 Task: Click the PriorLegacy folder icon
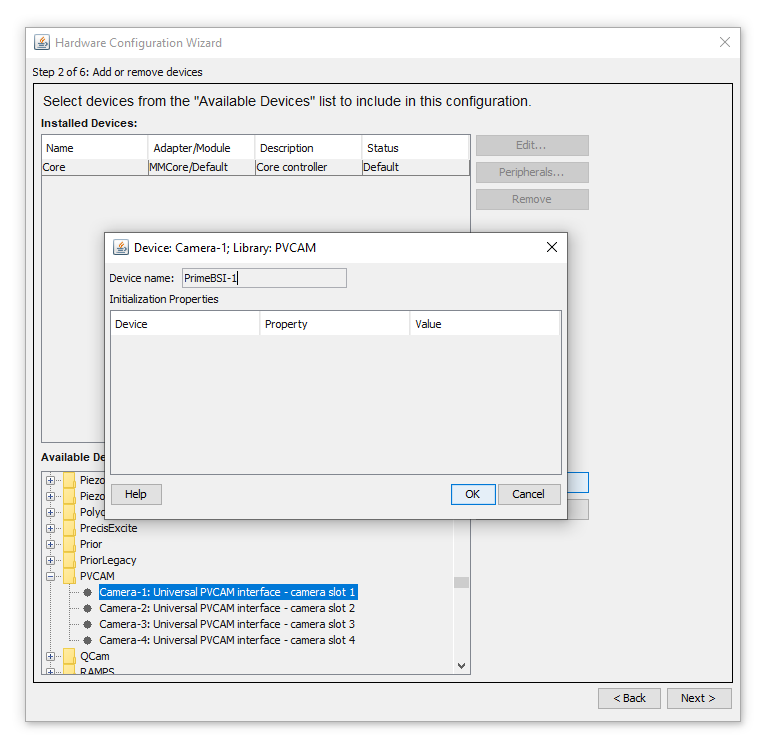70,560
